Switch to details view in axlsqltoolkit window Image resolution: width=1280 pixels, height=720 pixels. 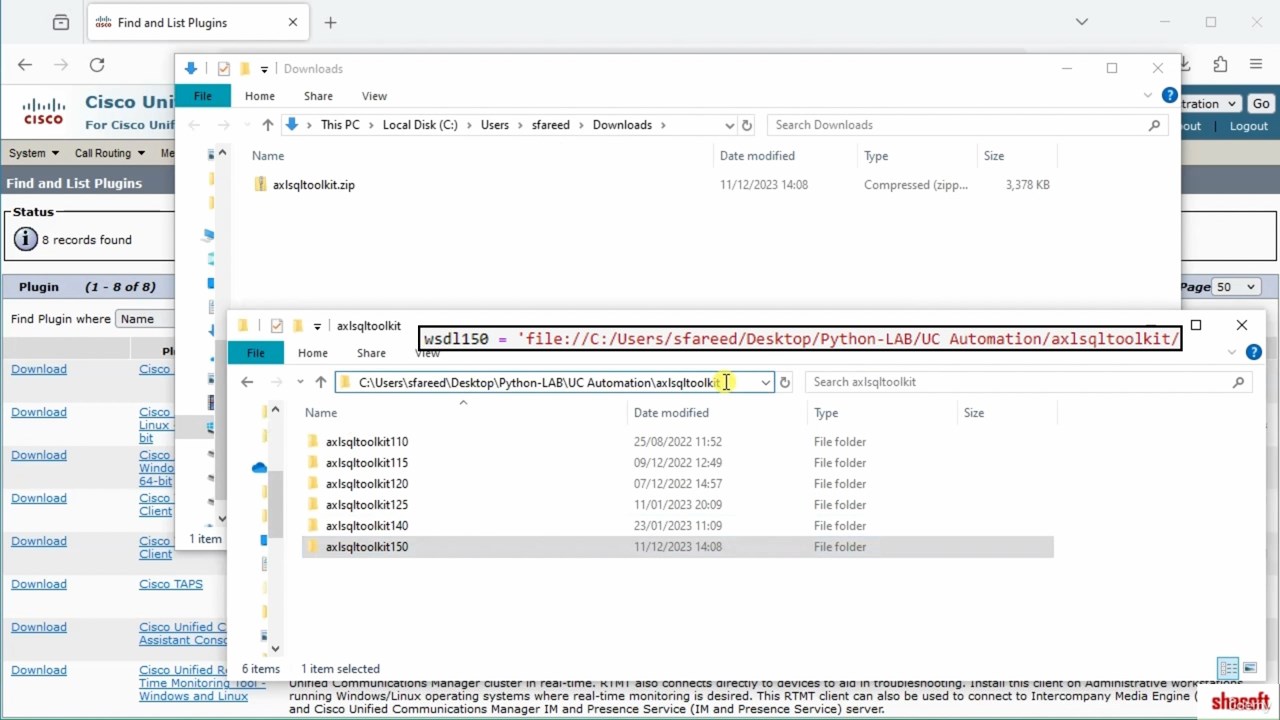pos(1228,668)
